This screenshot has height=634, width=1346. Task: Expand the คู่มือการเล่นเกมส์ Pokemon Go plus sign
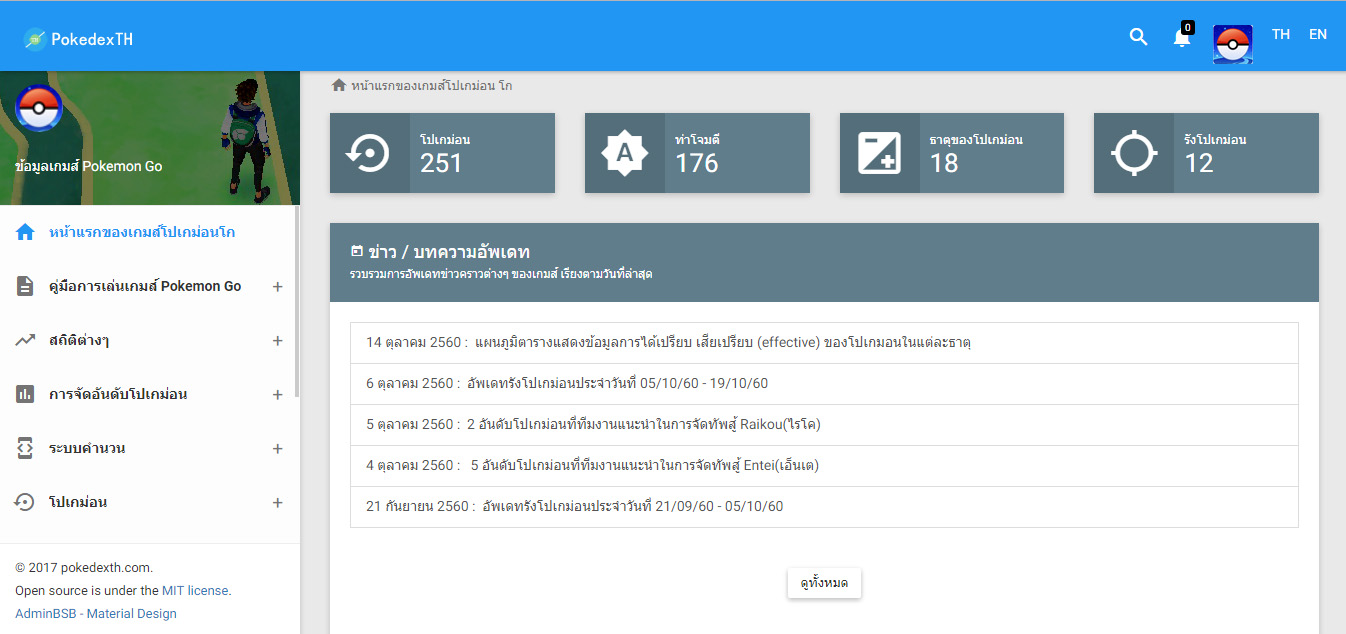pos(277,287)
